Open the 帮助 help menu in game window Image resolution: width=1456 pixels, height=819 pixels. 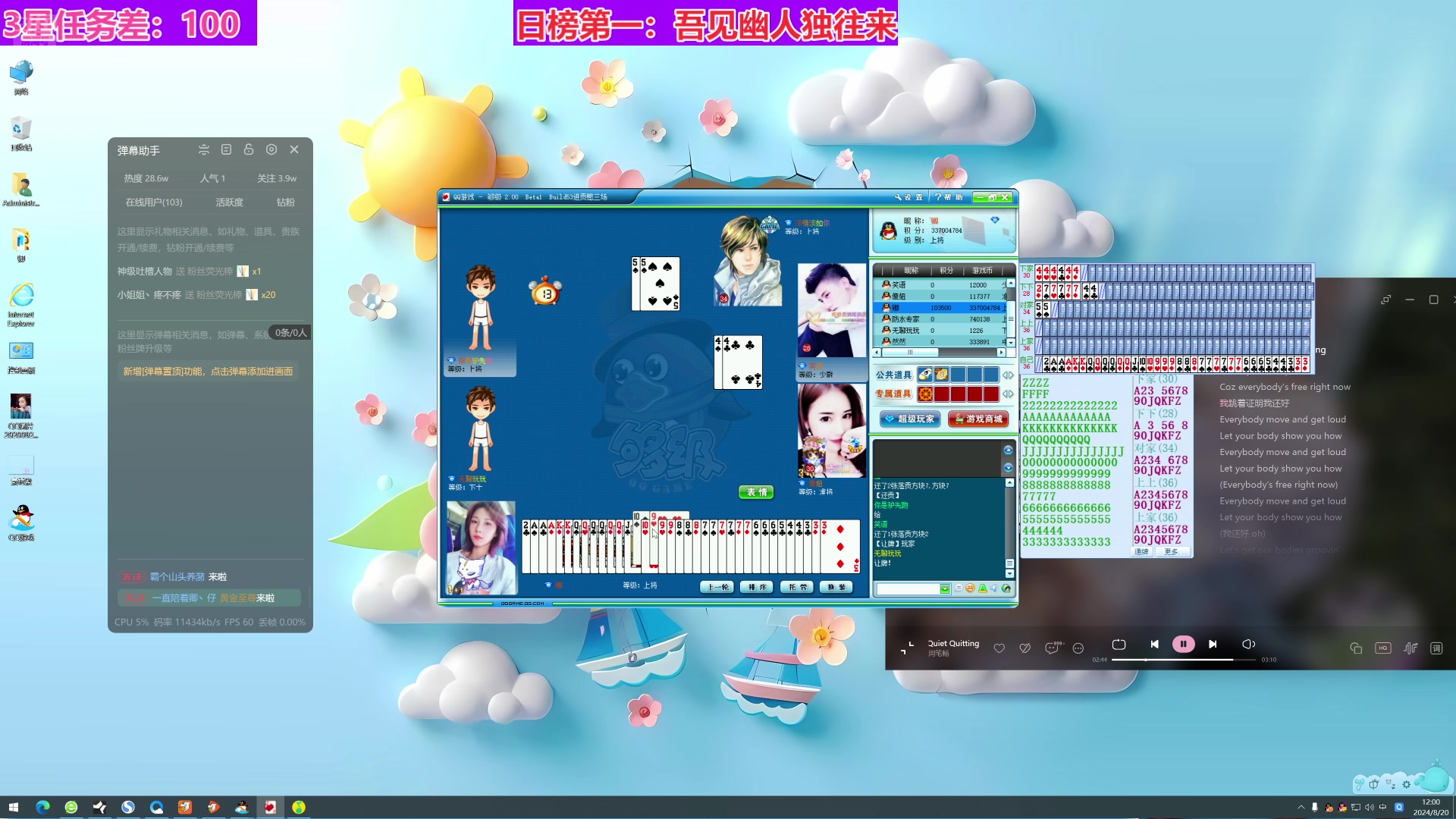(949, 197)
